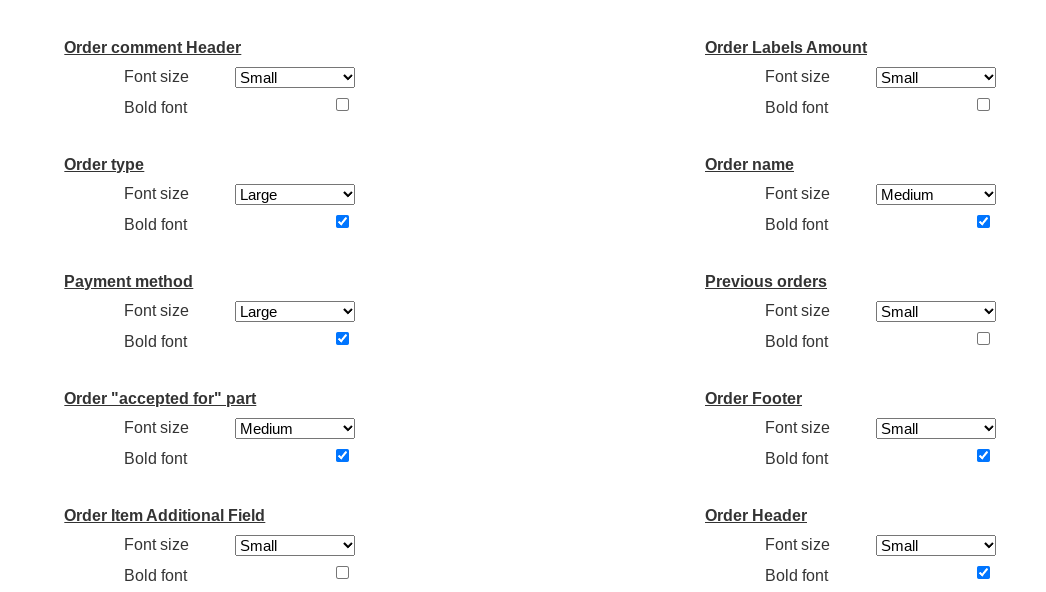Open Payment method font size dropdown

pos(295,312)
